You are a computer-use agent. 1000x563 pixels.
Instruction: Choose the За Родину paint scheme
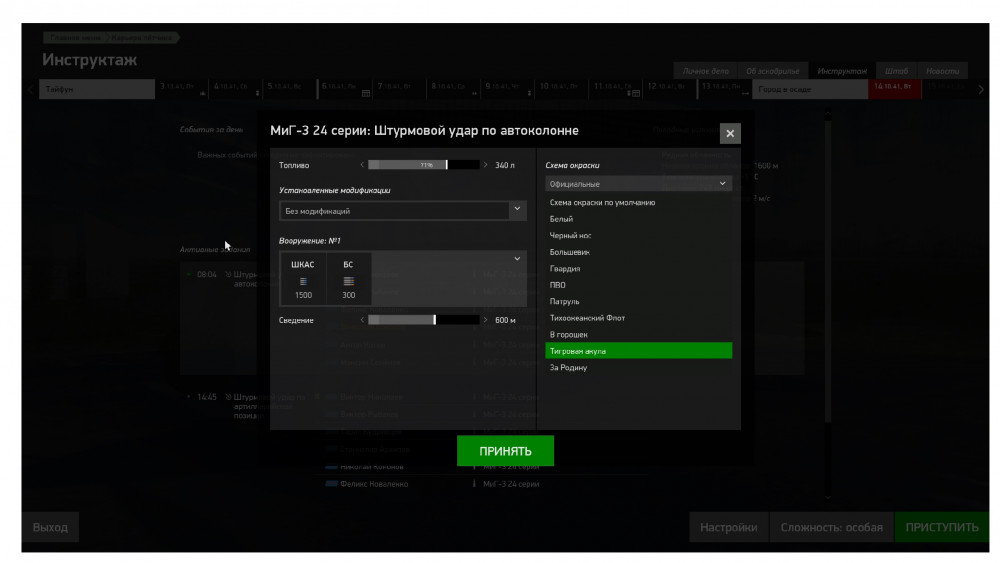coord(638,368)
